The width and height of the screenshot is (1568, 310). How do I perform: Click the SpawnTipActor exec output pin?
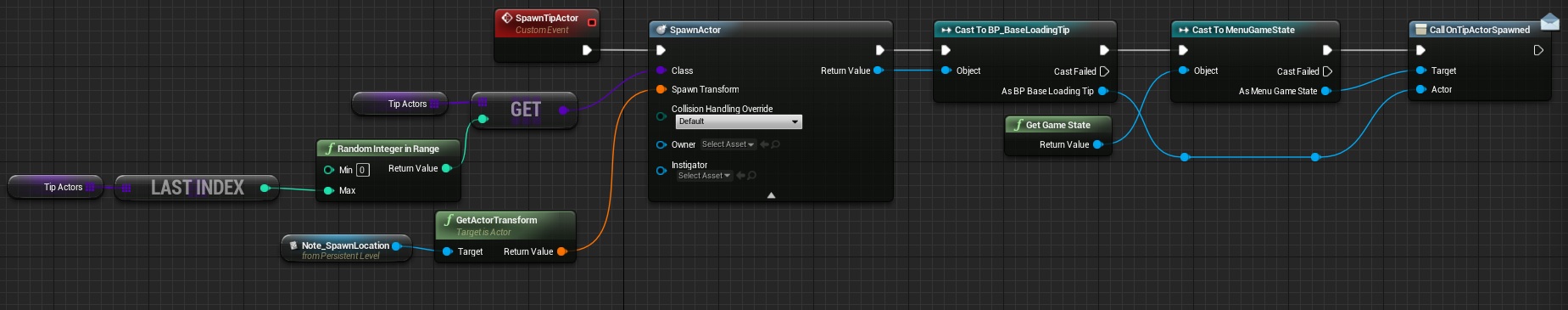tap(587, 50)
